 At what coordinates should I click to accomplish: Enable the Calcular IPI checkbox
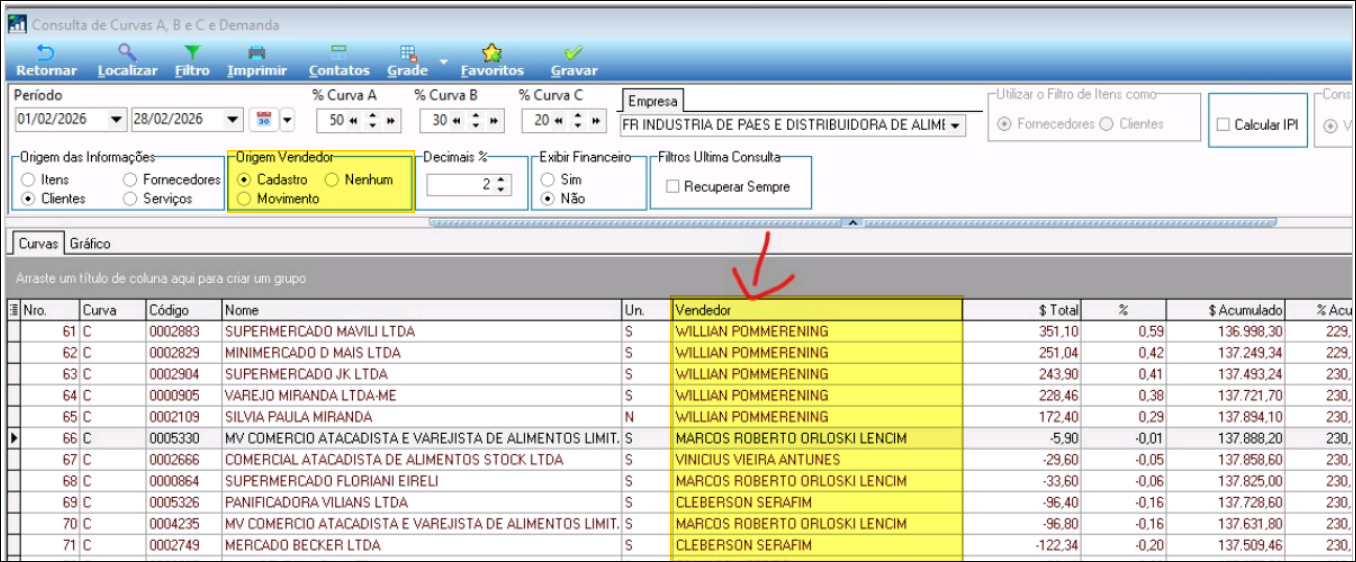click(1223, 125)
